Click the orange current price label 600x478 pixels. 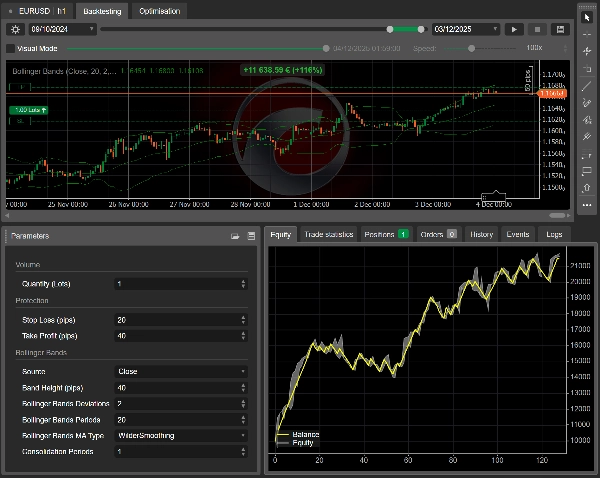point(552,93)
